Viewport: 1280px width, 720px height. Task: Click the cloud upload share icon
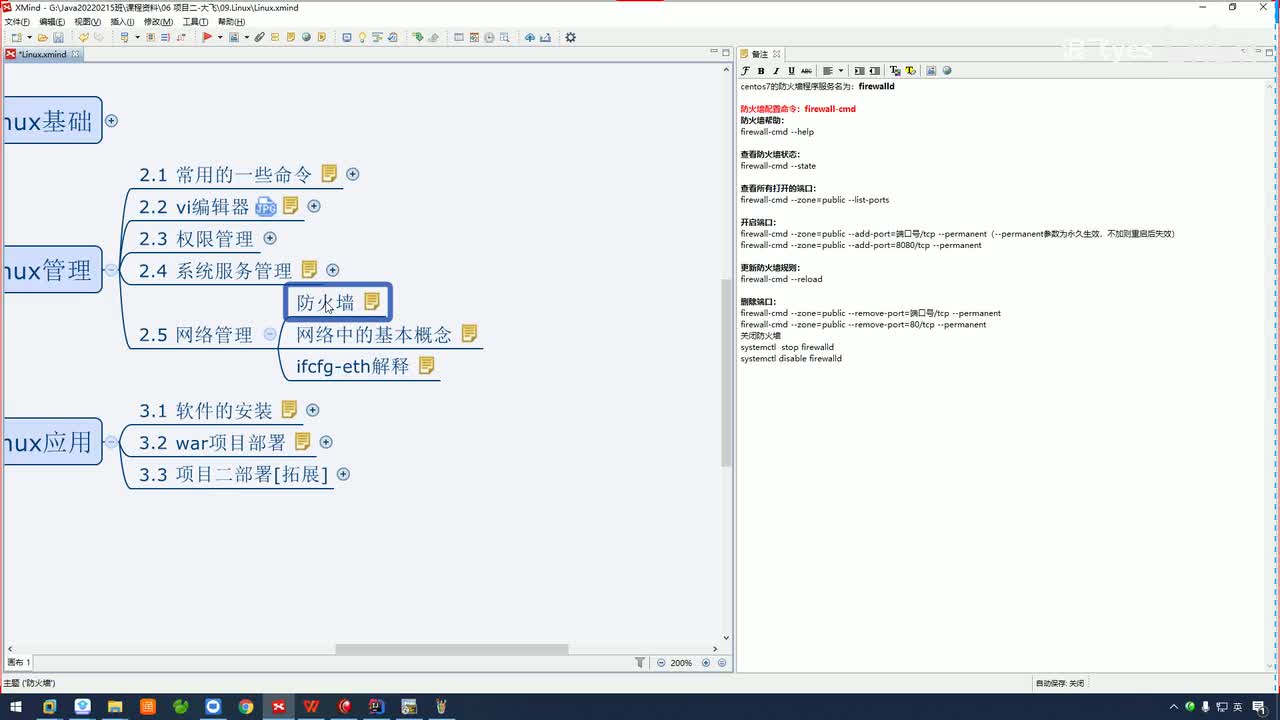[530, 38]
